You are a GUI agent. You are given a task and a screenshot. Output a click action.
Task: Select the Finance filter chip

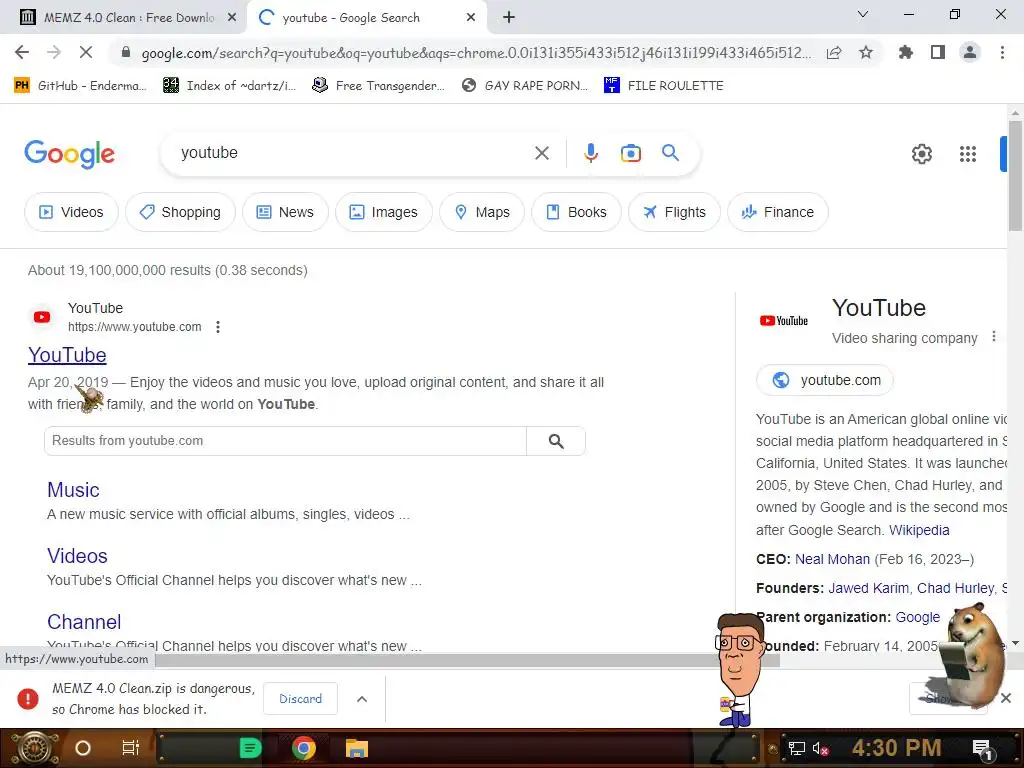778,212
